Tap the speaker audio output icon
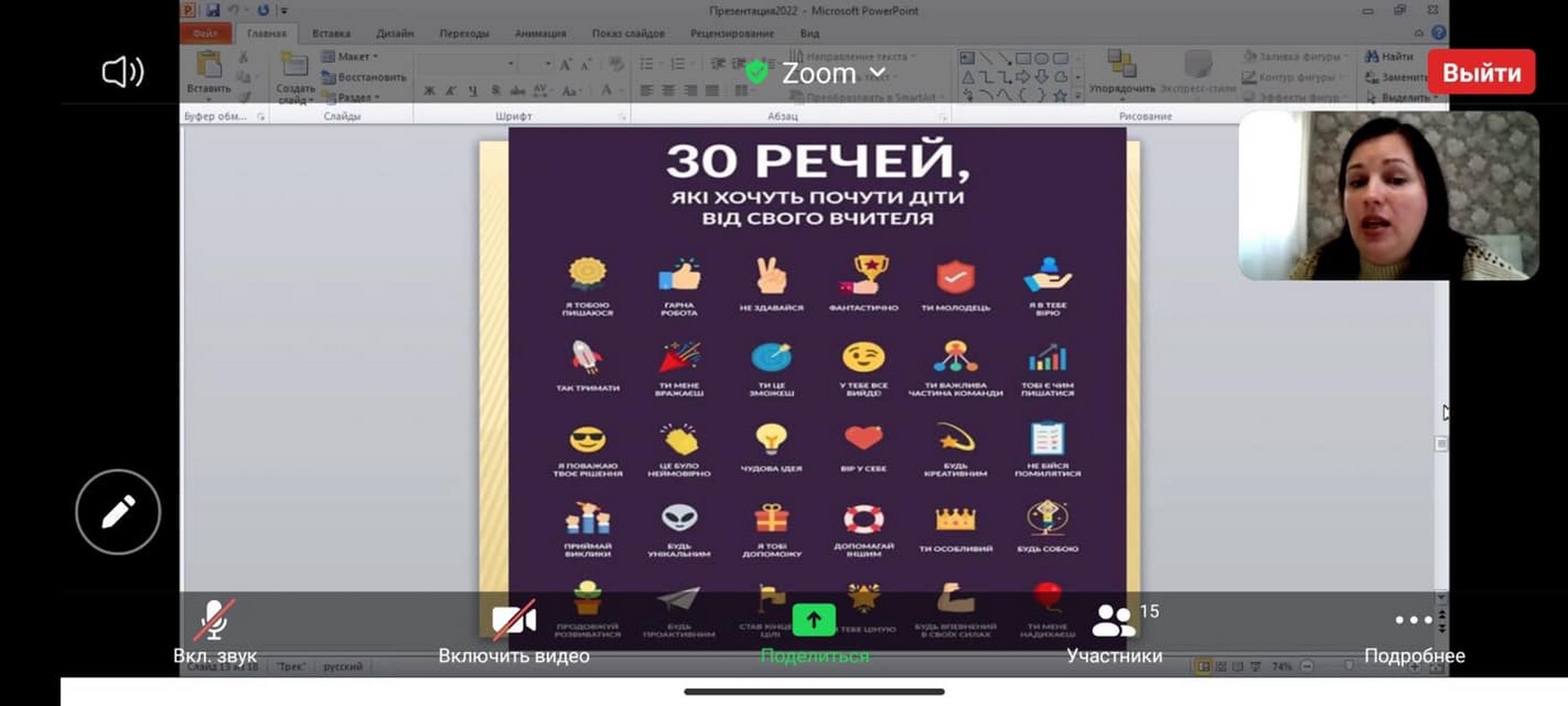Screen dimensions: 1568x706 122,72
